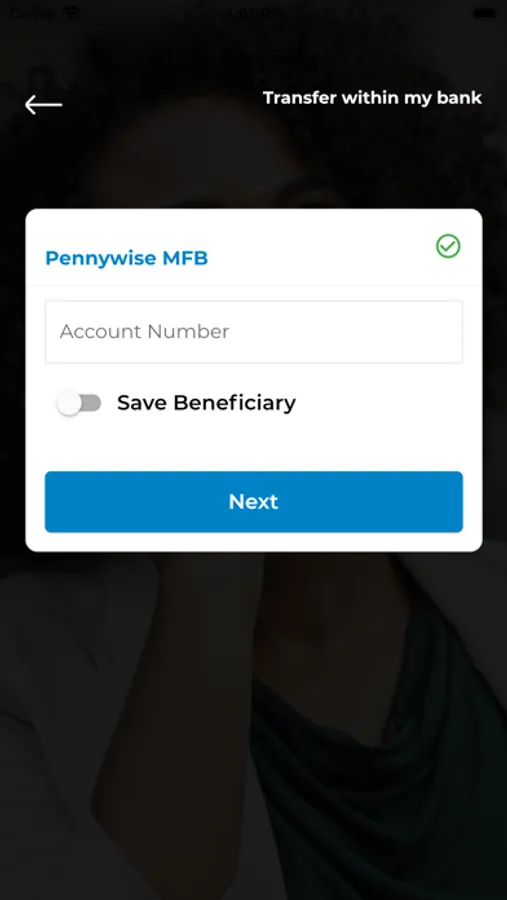The width and height of the screenshot is (507, 900).
Task: Click the Account Number placeholder text
Action: [x=145, y=332]
